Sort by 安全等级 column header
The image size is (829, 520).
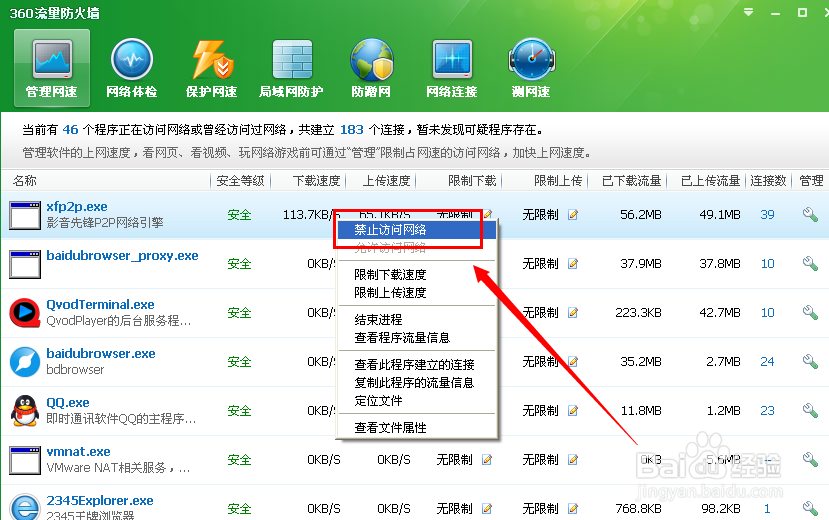[241, 181]
